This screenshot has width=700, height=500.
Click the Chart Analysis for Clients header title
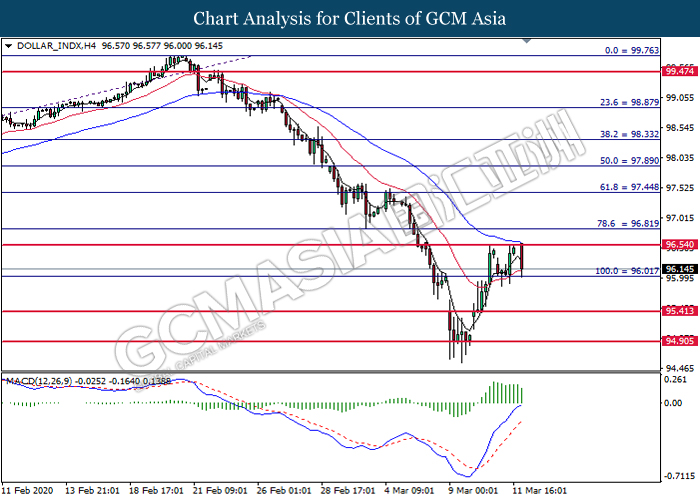tap(350, 18)
